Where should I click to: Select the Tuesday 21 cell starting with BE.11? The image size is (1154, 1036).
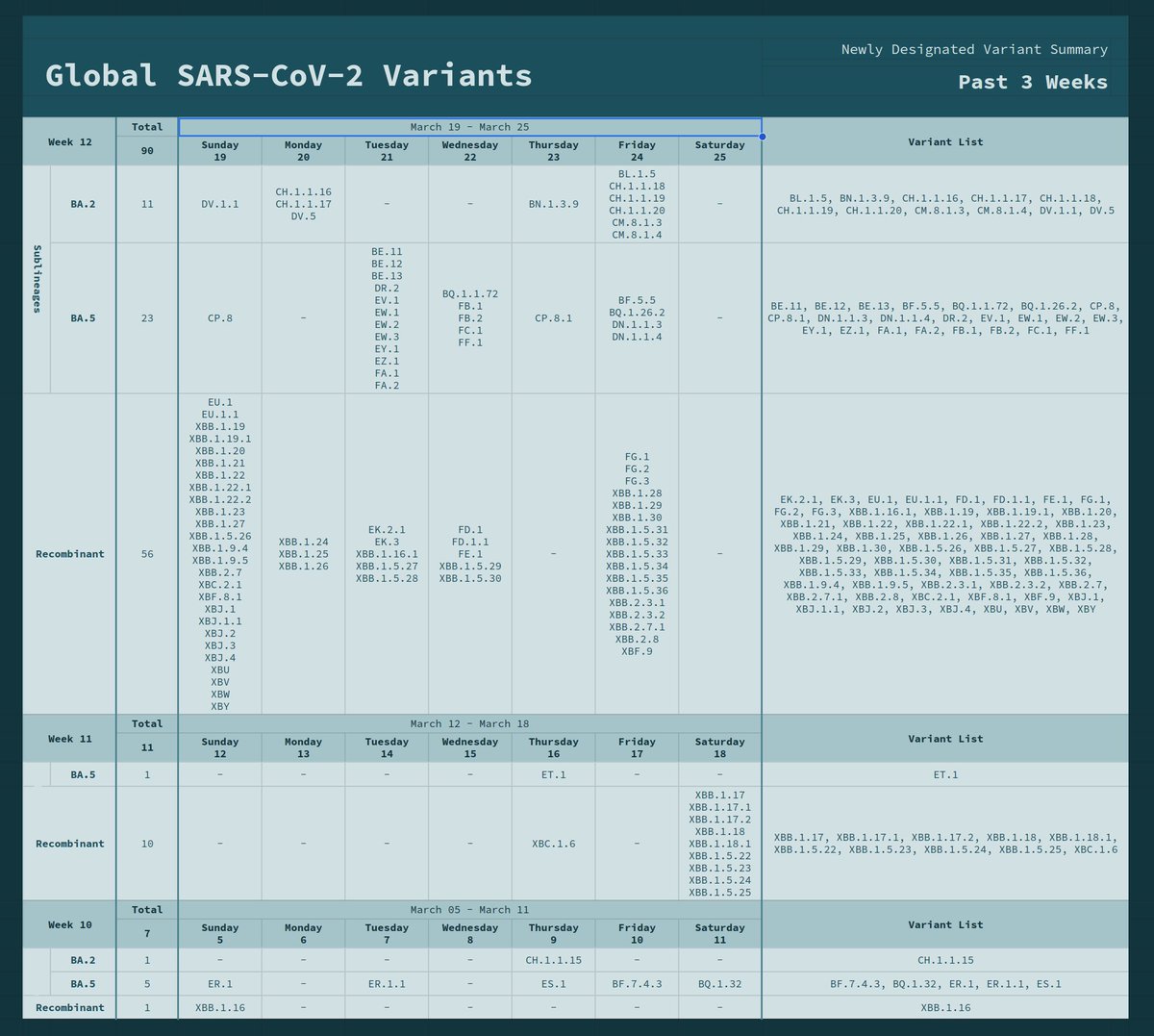pyautogui.click(x=387, y=317)
